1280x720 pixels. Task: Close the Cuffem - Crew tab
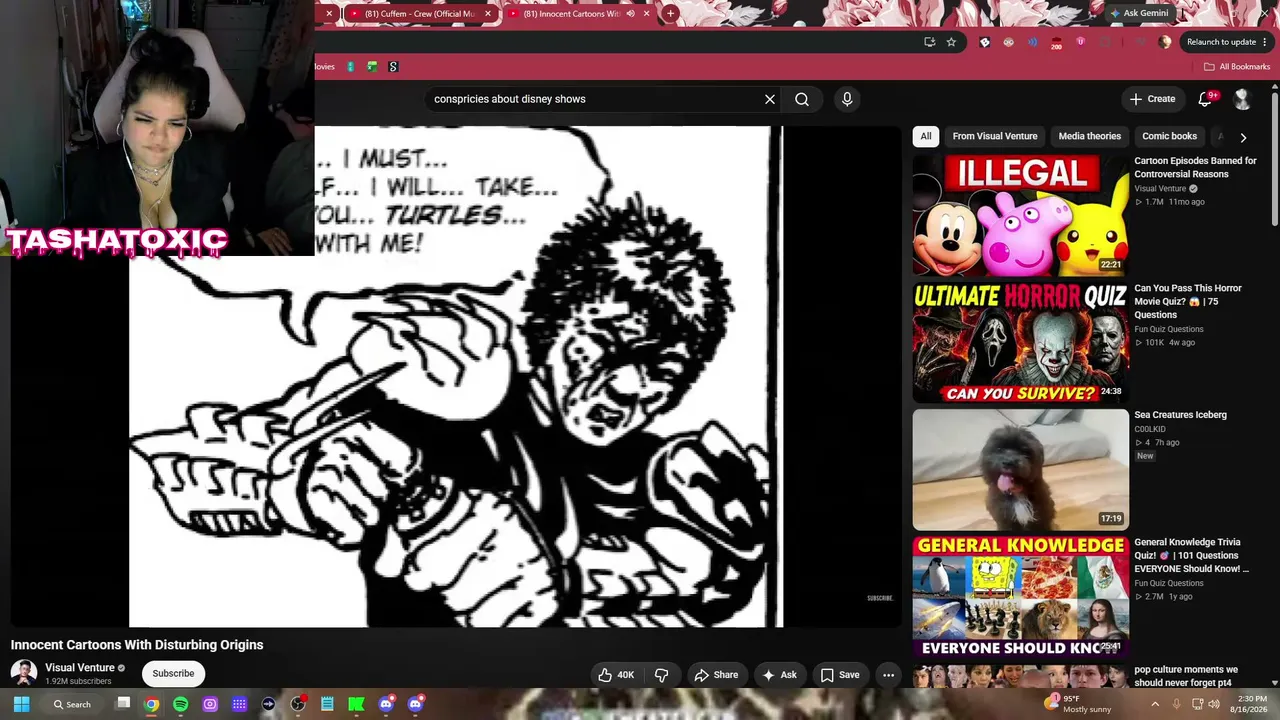[x=488, y=14]
